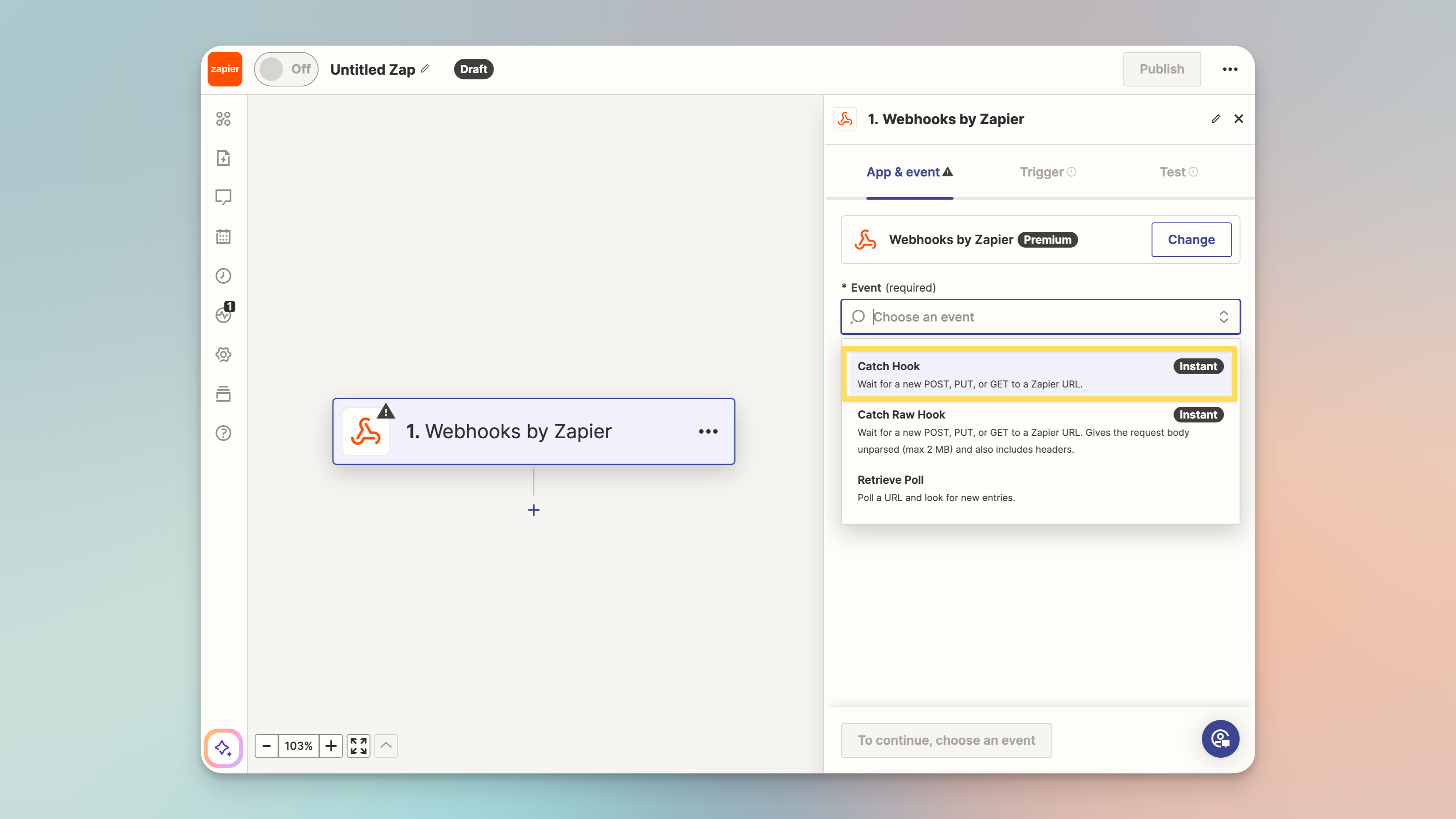Open the step card three-dot menu

708,431
